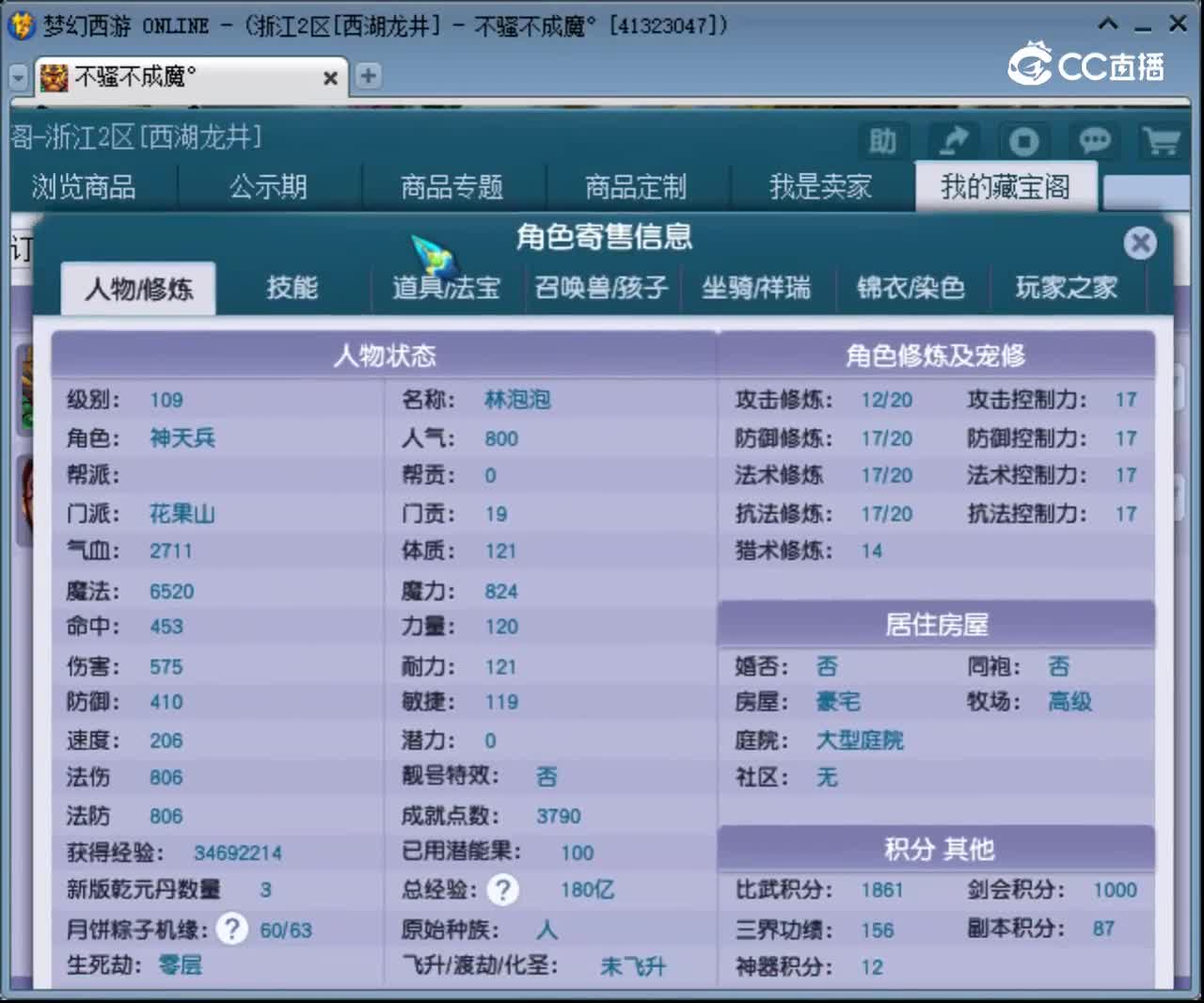Add a new tab with plus button
Viewport: 1204px width, 1003px height.
368,76
